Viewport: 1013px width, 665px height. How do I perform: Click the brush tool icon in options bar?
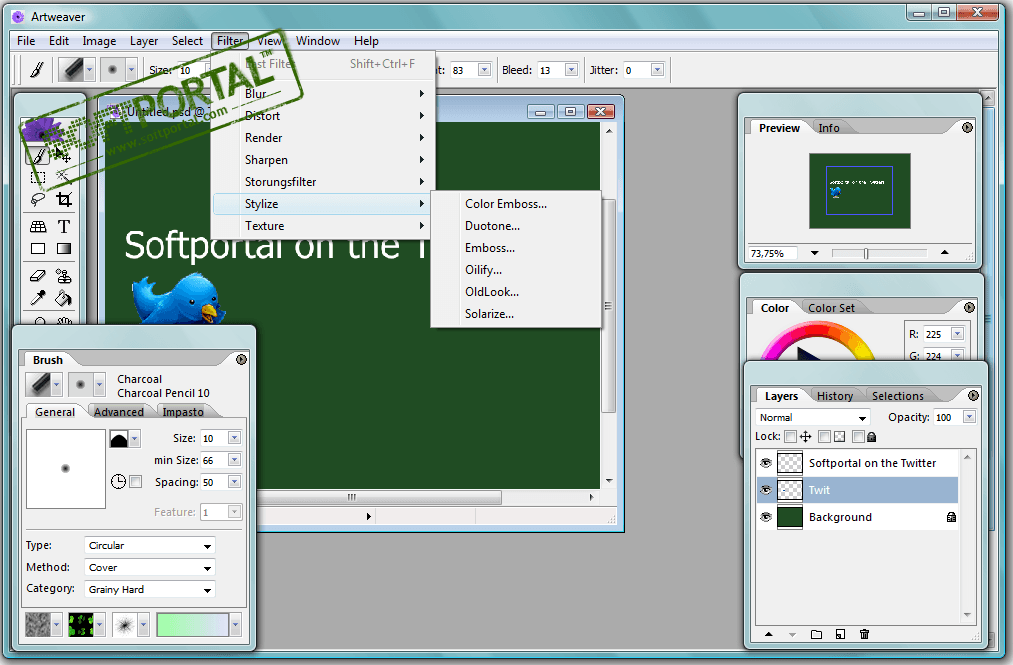(37, 70)
